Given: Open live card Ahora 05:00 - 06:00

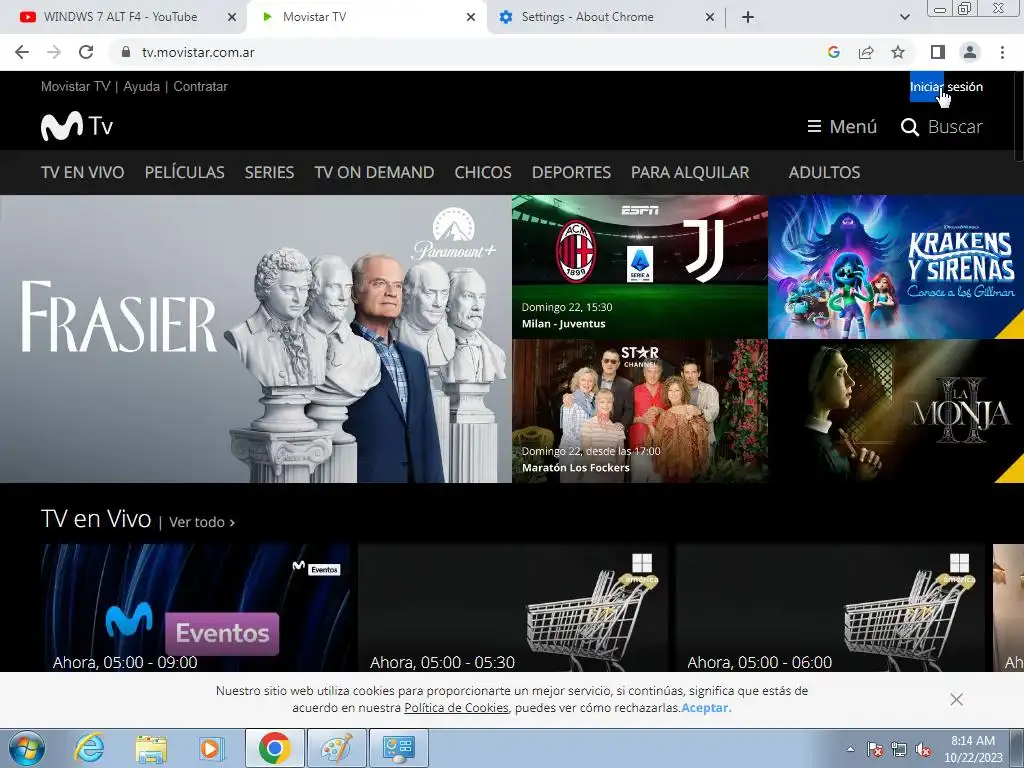Looking at the screenshot, I should (830, 607).
